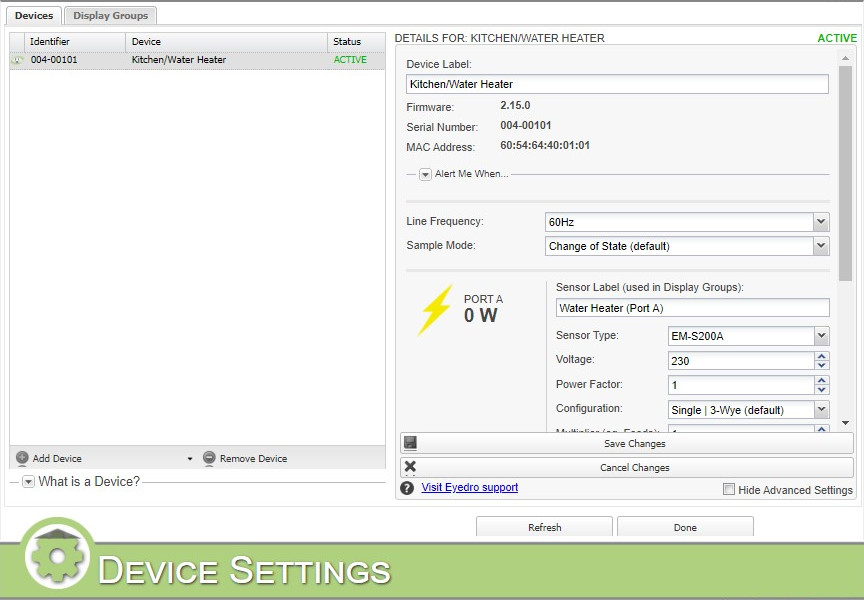Click the Add Device plus icon
The width and height of the screenshot is (864, 600).
(x=22, y=458)
